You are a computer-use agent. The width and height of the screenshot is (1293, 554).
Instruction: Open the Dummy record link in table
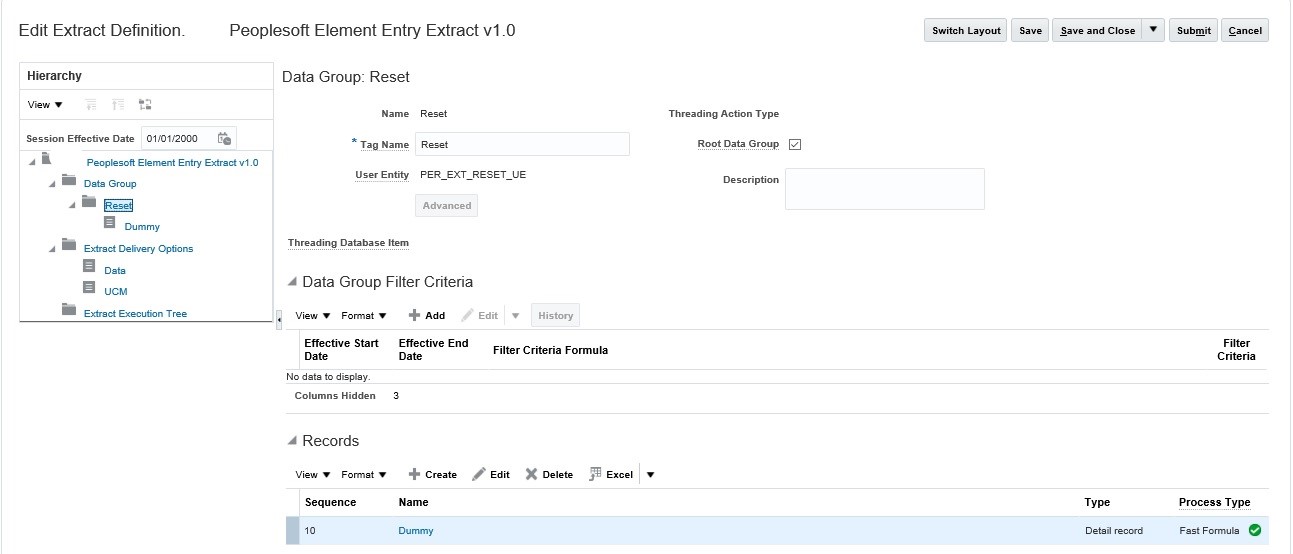(x=416, y=531)
